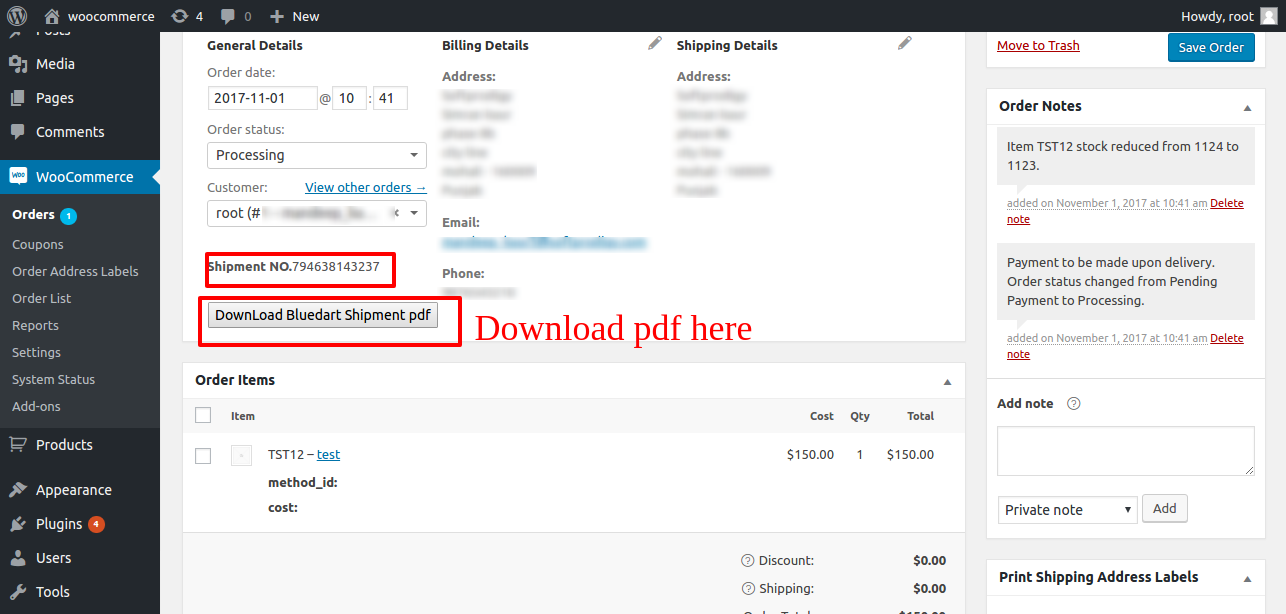1286x614 pixels.
Task: Click the order date field 2017-11-01
Action: pyautogui.click(x=262, y=98)
